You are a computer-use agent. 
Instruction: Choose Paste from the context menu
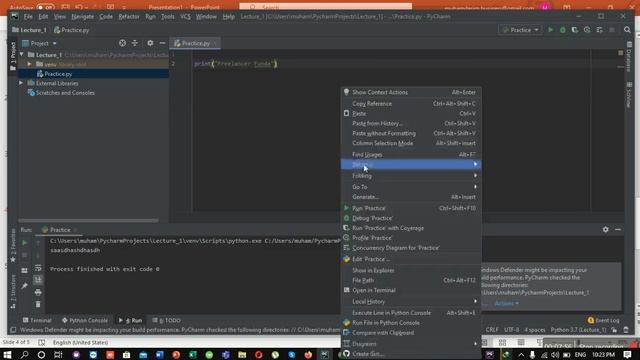tap(411, 113)
